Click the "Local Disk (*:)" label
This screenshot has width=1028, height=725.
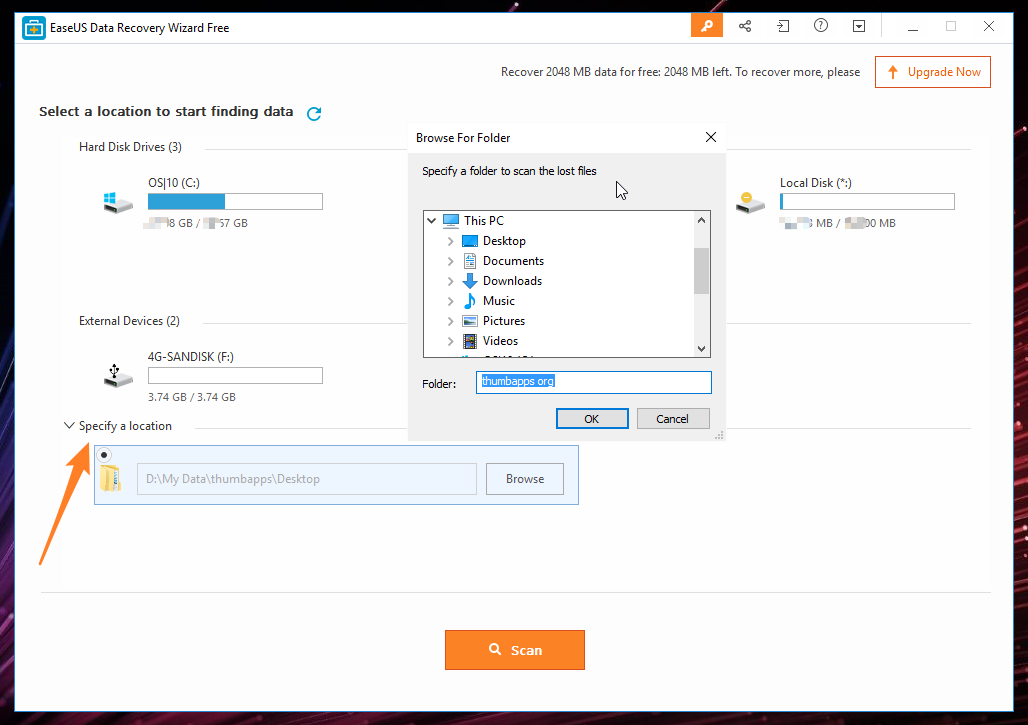(816, 183)
